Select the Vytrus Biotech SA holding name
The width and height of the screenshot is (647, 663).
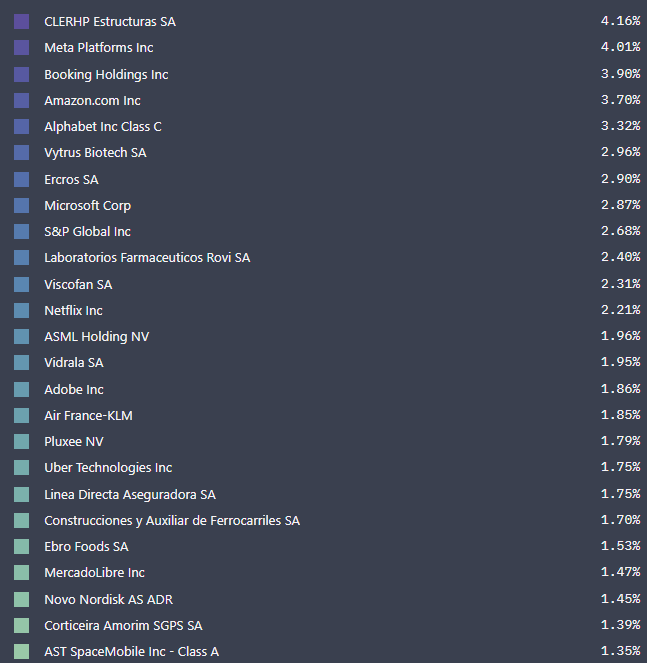[x=96, y=153]
